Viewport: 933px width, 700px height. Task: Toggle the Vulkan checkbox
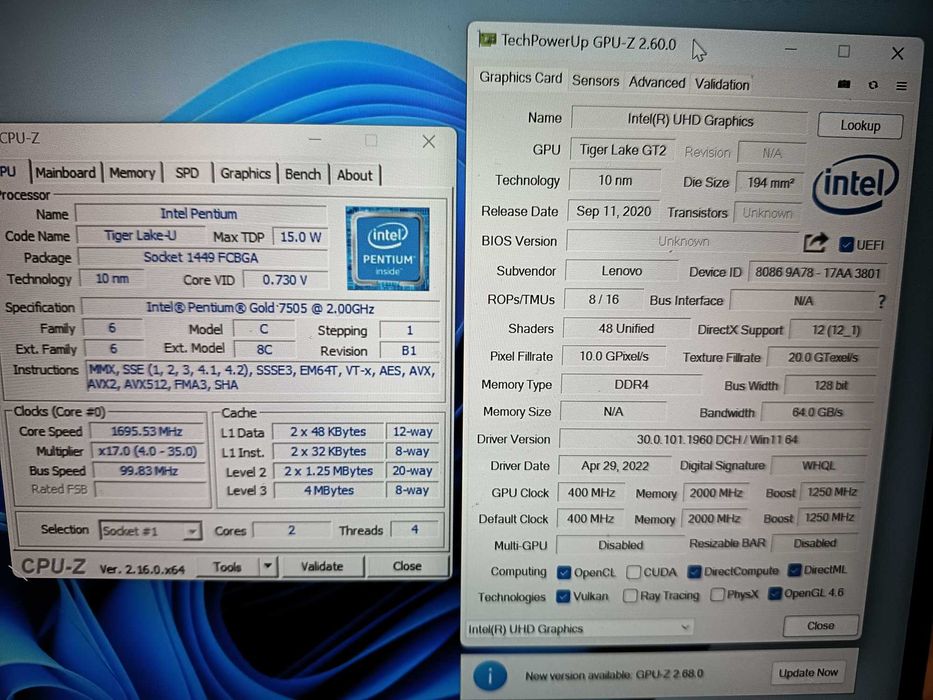click(562, 596)
